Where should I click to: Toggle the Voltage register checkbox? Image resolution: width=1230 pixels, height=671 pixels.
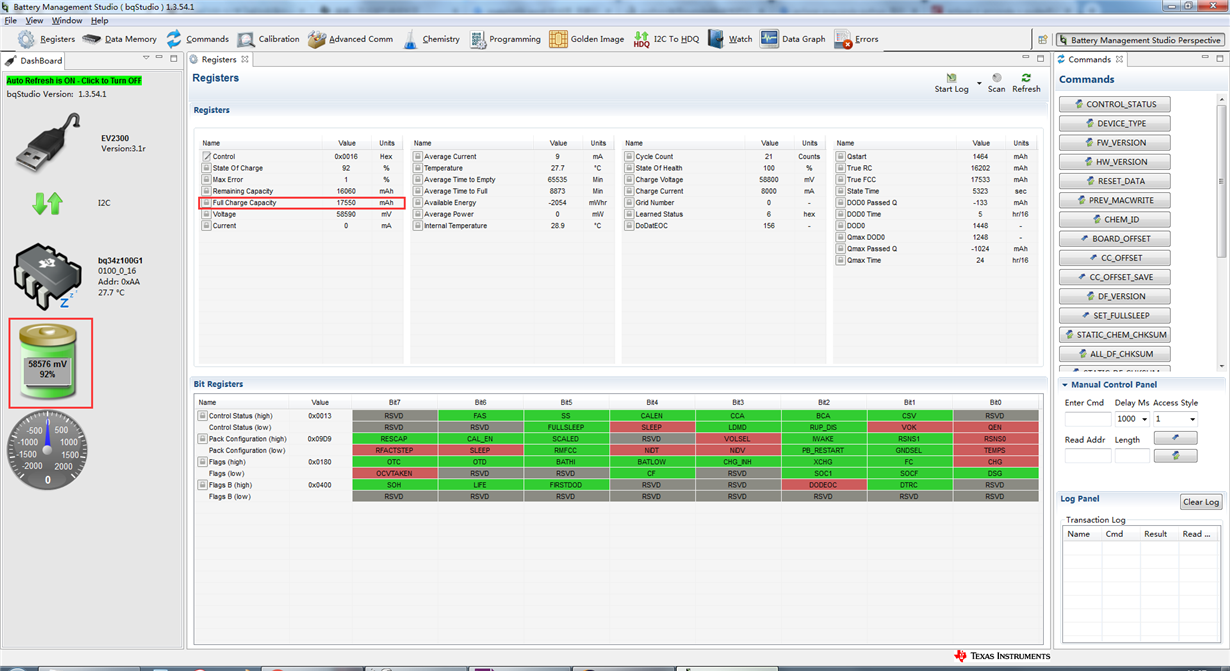(x=206, y=214)
